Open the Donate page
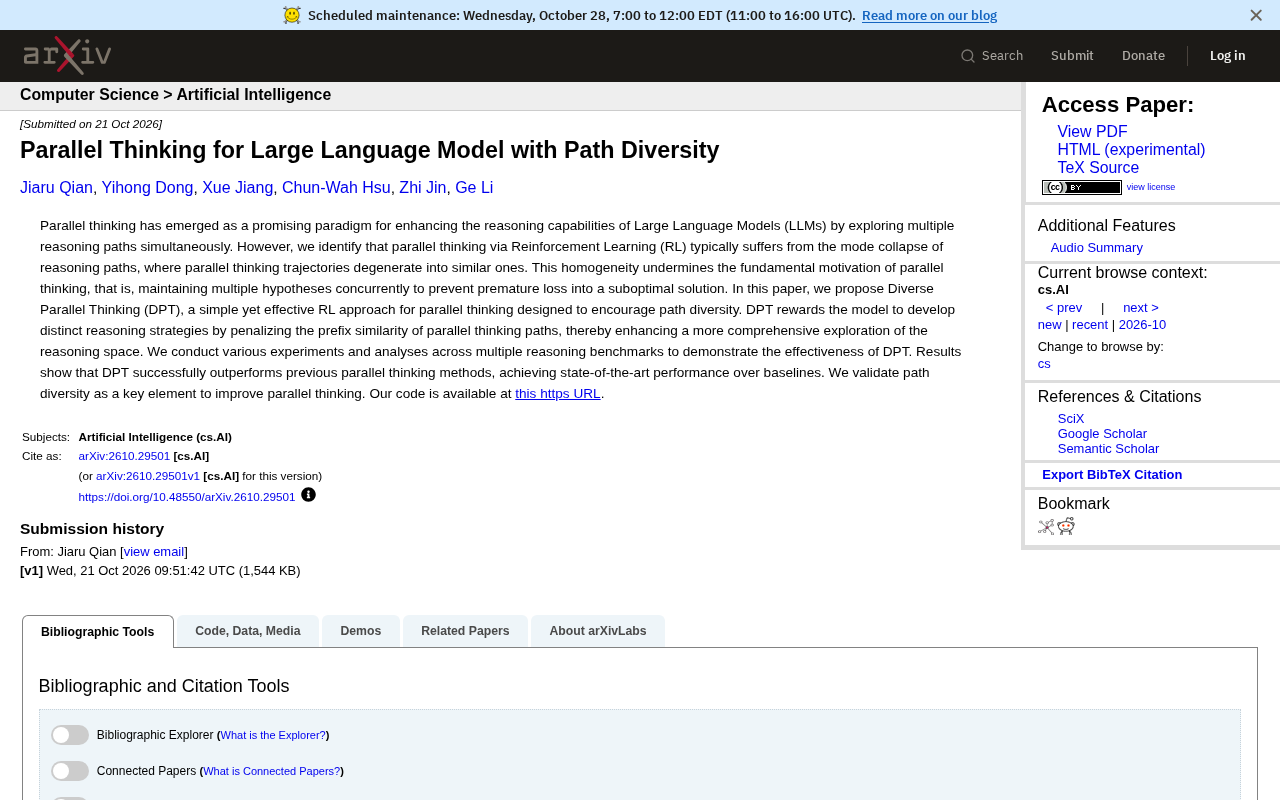 [1143, 56]
